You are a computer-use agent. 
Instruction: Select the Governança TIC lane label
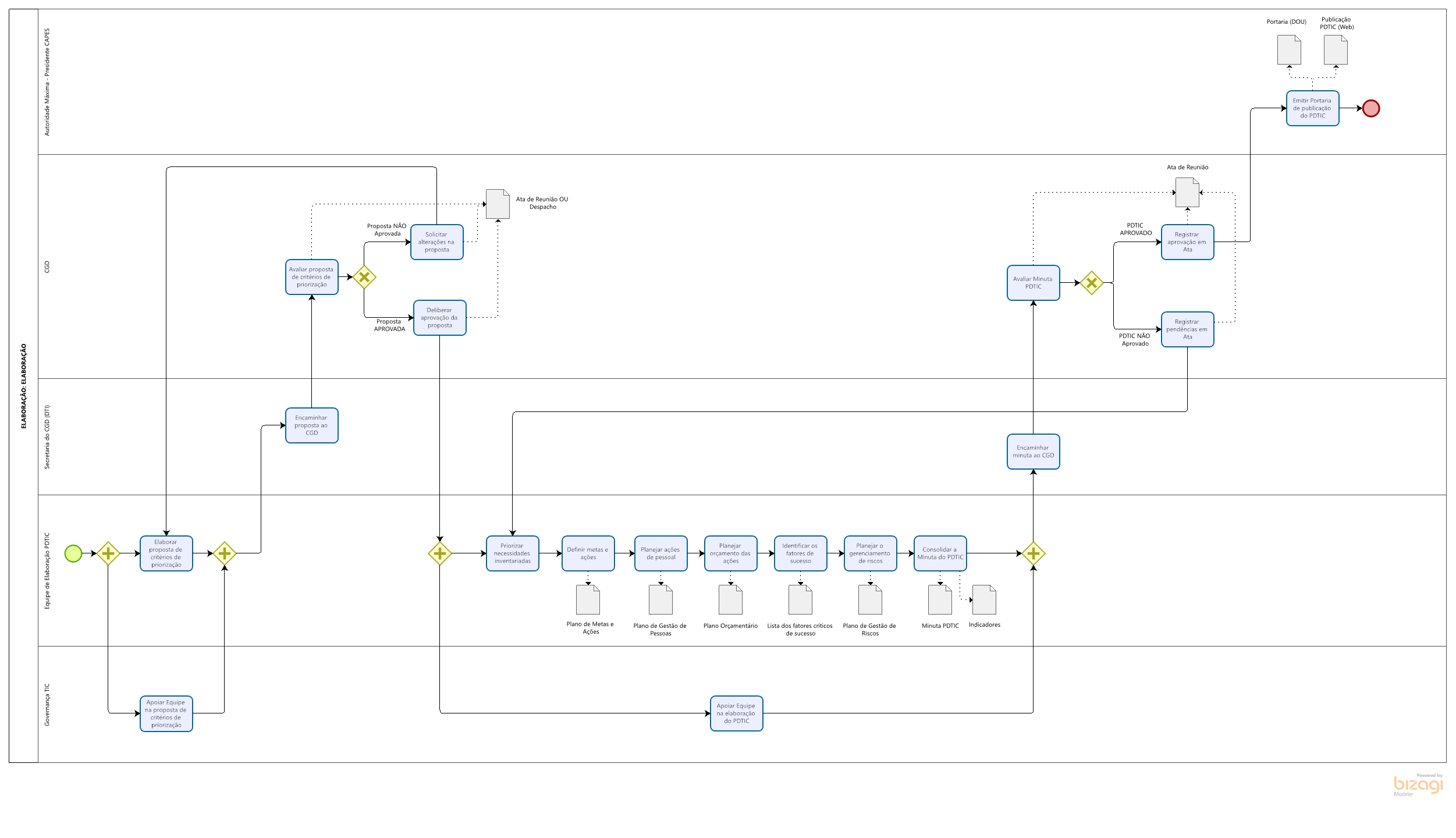tap(47, 704)
